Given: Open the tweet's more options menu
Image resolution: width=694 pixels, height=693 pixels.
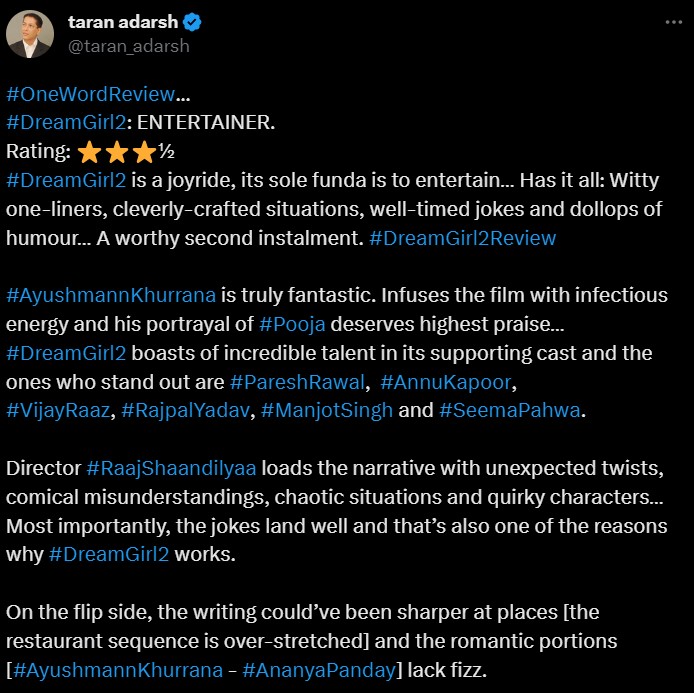Looking at the screenshot, I should [668, 22].
